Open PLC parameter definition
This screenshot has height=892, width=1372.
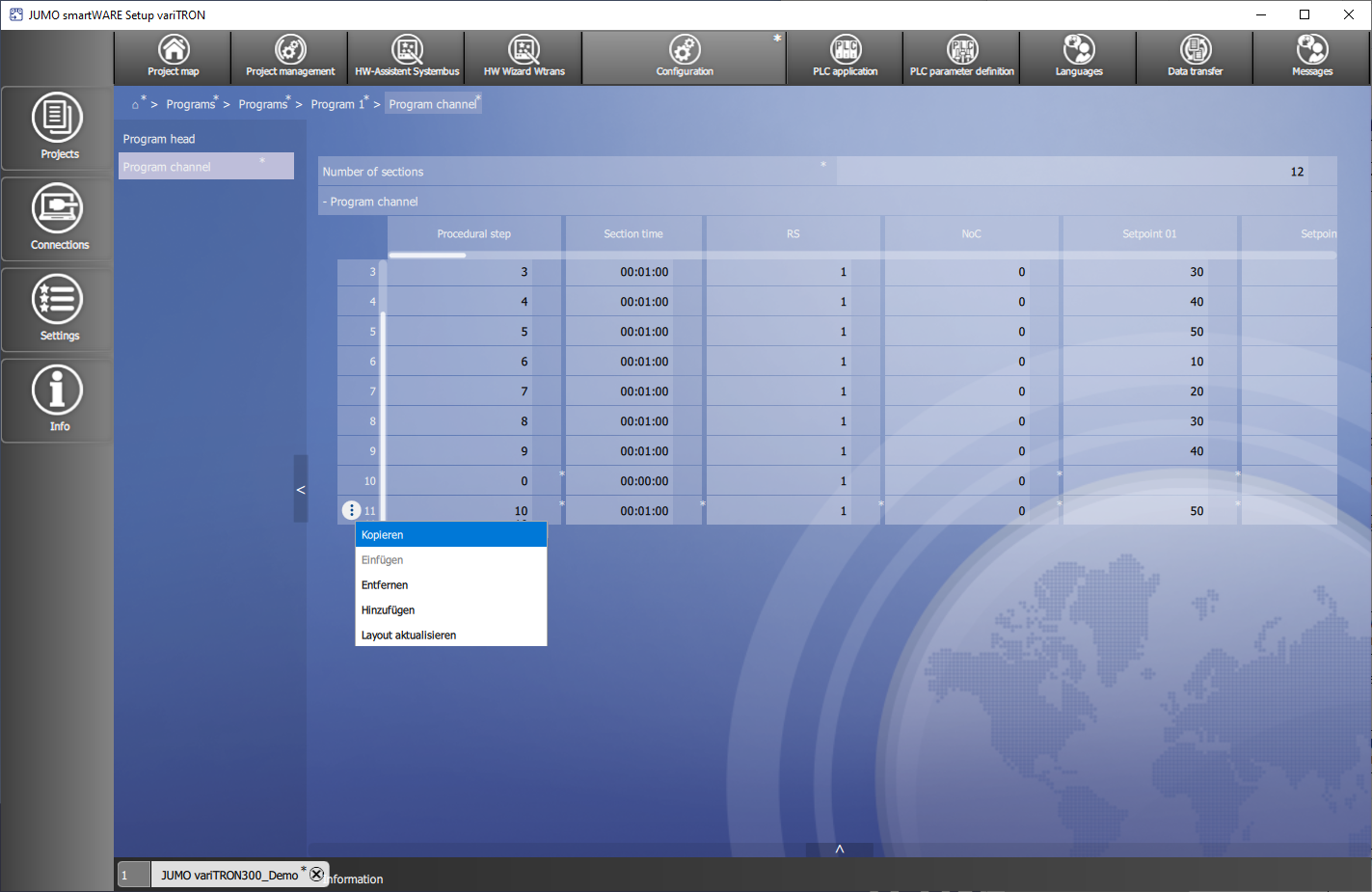click(x=961, y=57)
